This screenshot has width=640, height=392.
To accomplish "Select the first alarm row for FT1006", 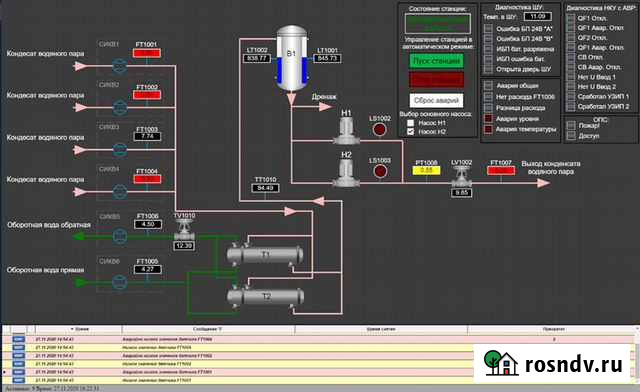I will coord(318,339).
